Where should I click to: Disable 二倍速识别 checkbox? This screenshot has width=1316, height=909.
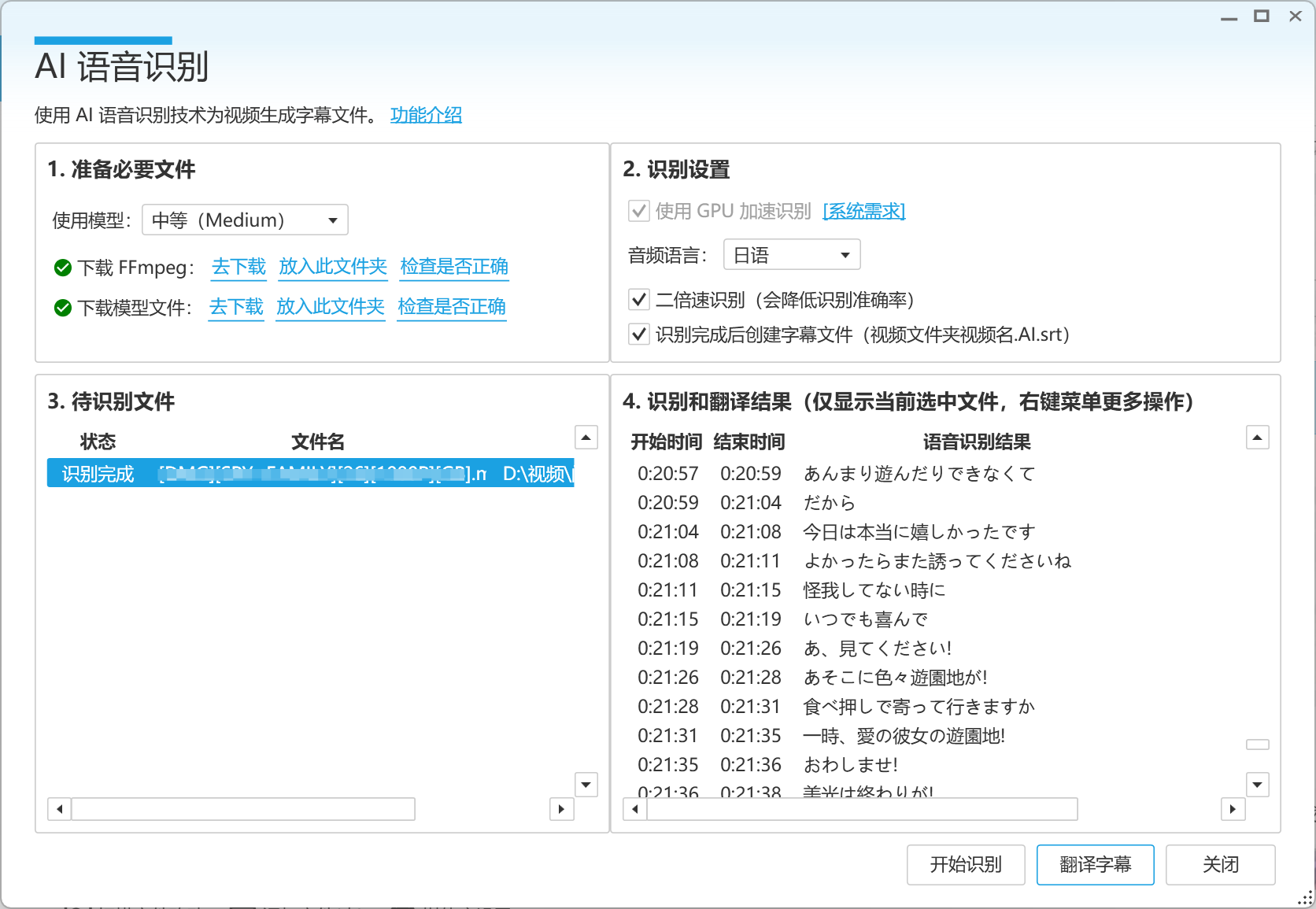(638, 300)
